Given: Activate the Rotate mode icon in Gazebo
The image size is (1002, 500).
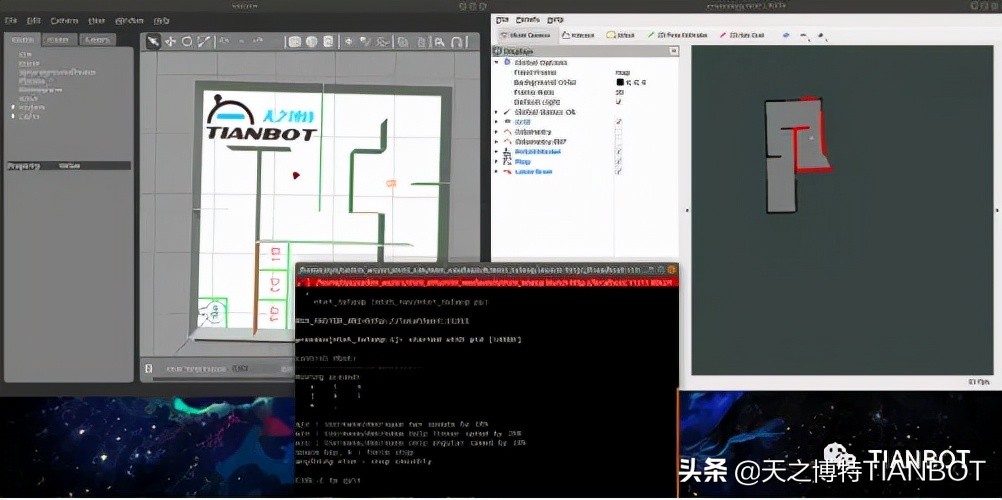Looking at the screenshot, I should coord(187,42).
